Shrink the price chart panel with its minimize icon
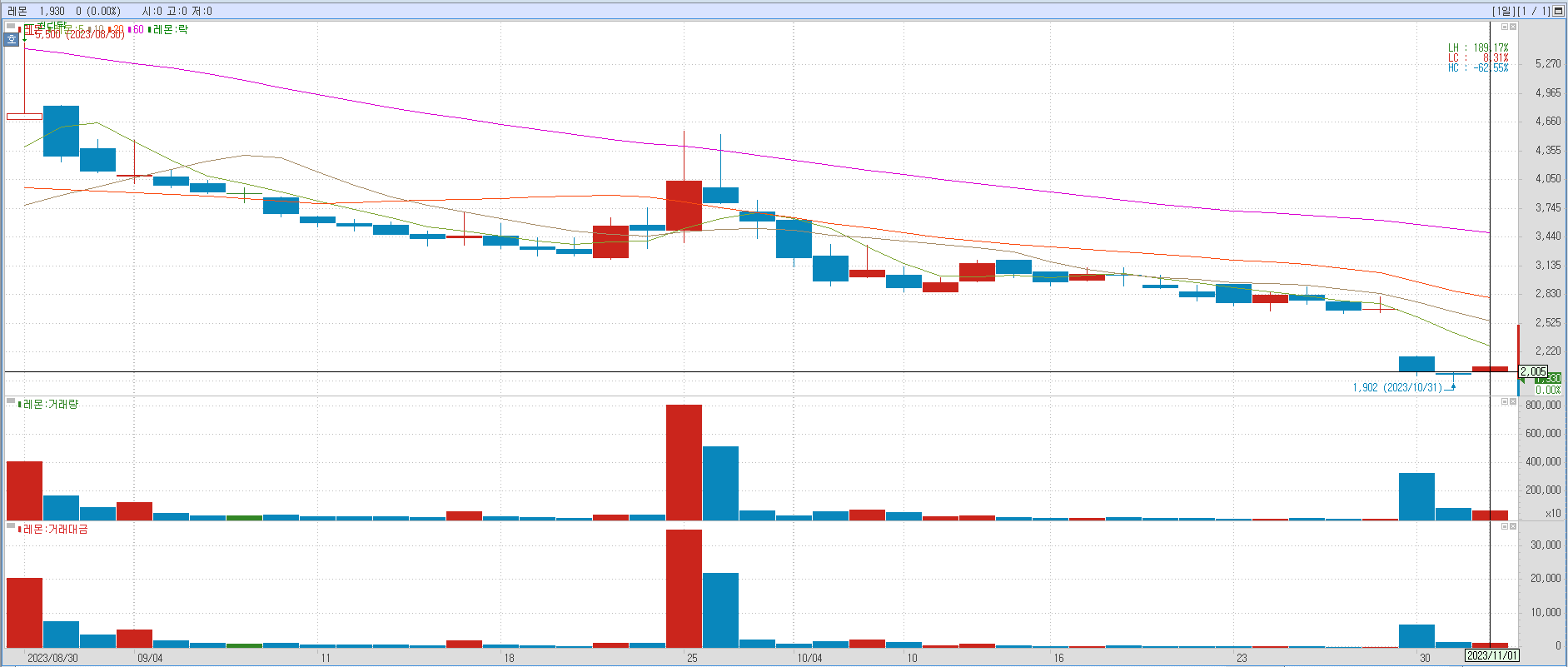 click(x=1505, y=27)
